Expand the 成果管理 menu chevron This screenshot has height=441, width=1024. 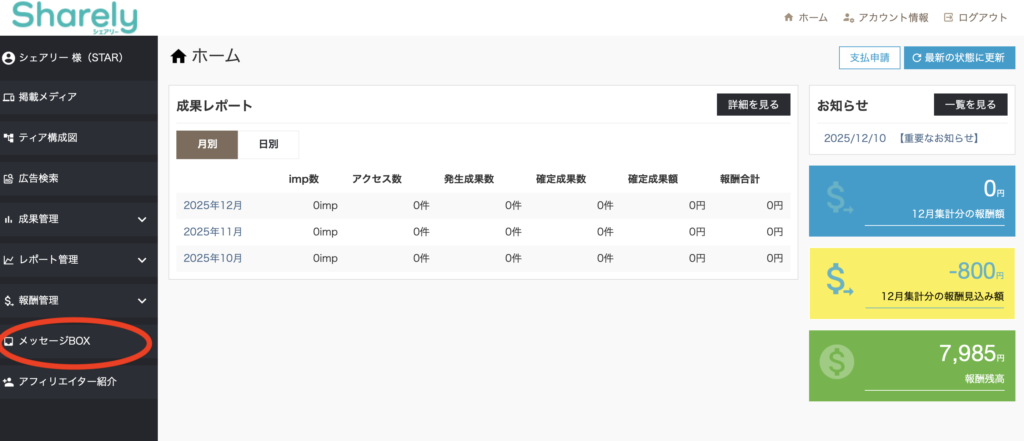(142, 219)
